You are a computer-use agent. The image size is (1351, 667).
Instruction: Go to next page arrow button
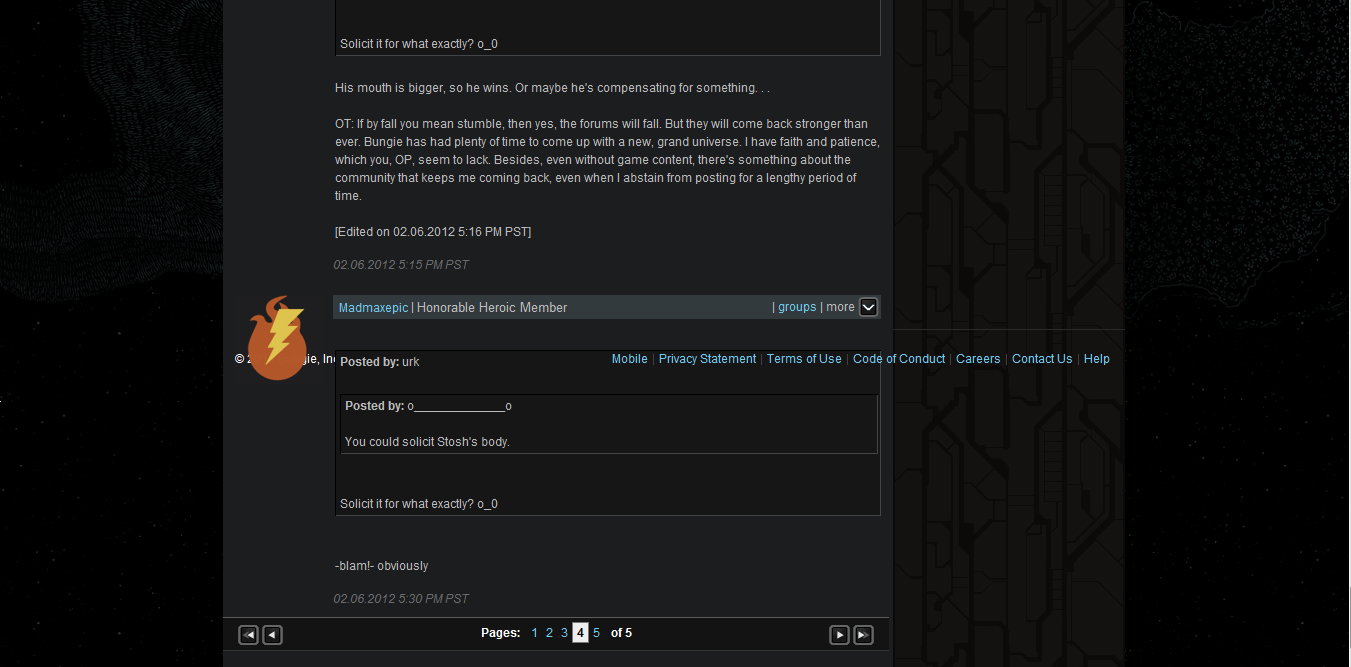pos(840,635)
